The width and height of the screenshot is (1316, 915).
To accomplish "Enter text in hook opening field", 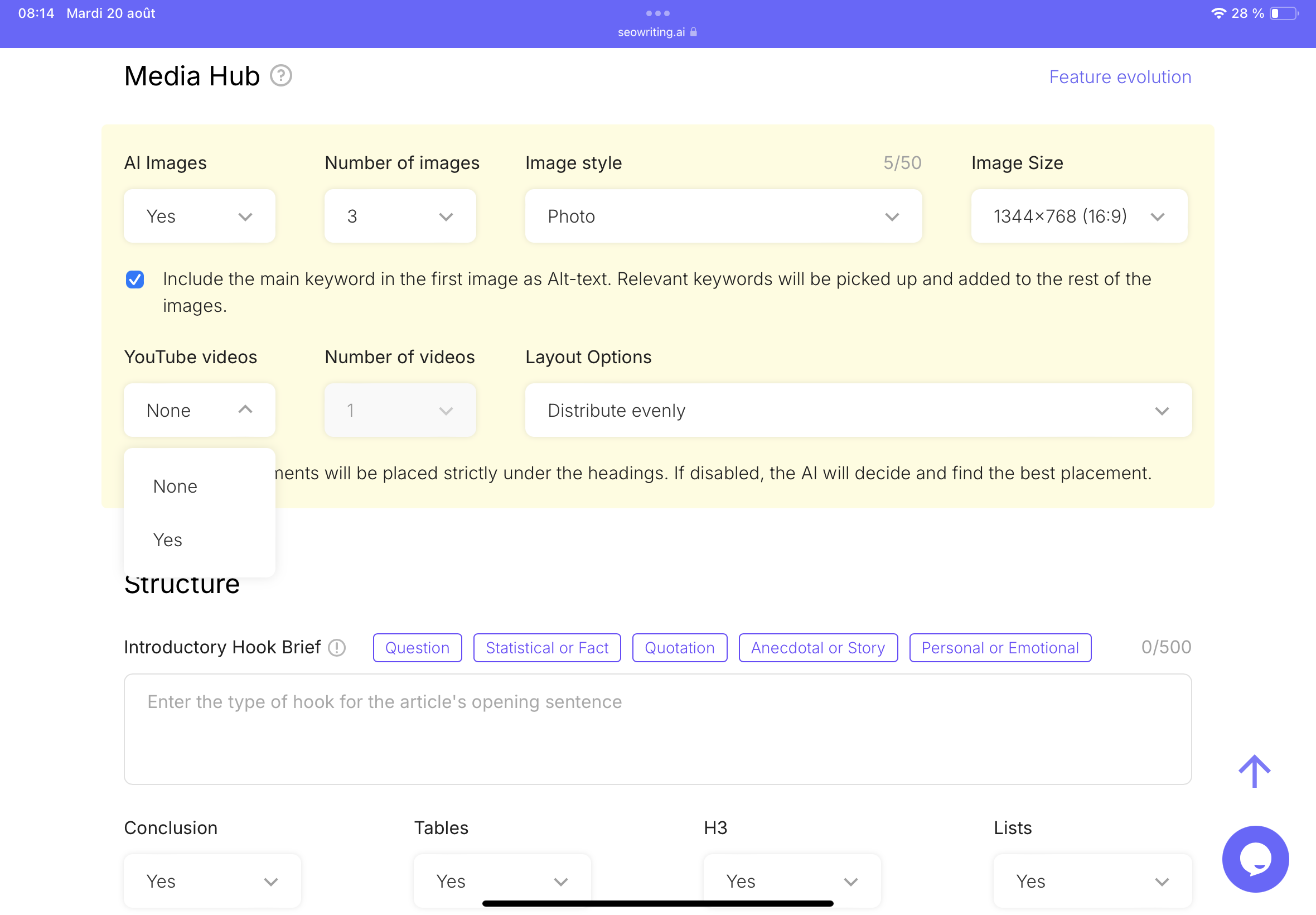I will click(657, 727).
